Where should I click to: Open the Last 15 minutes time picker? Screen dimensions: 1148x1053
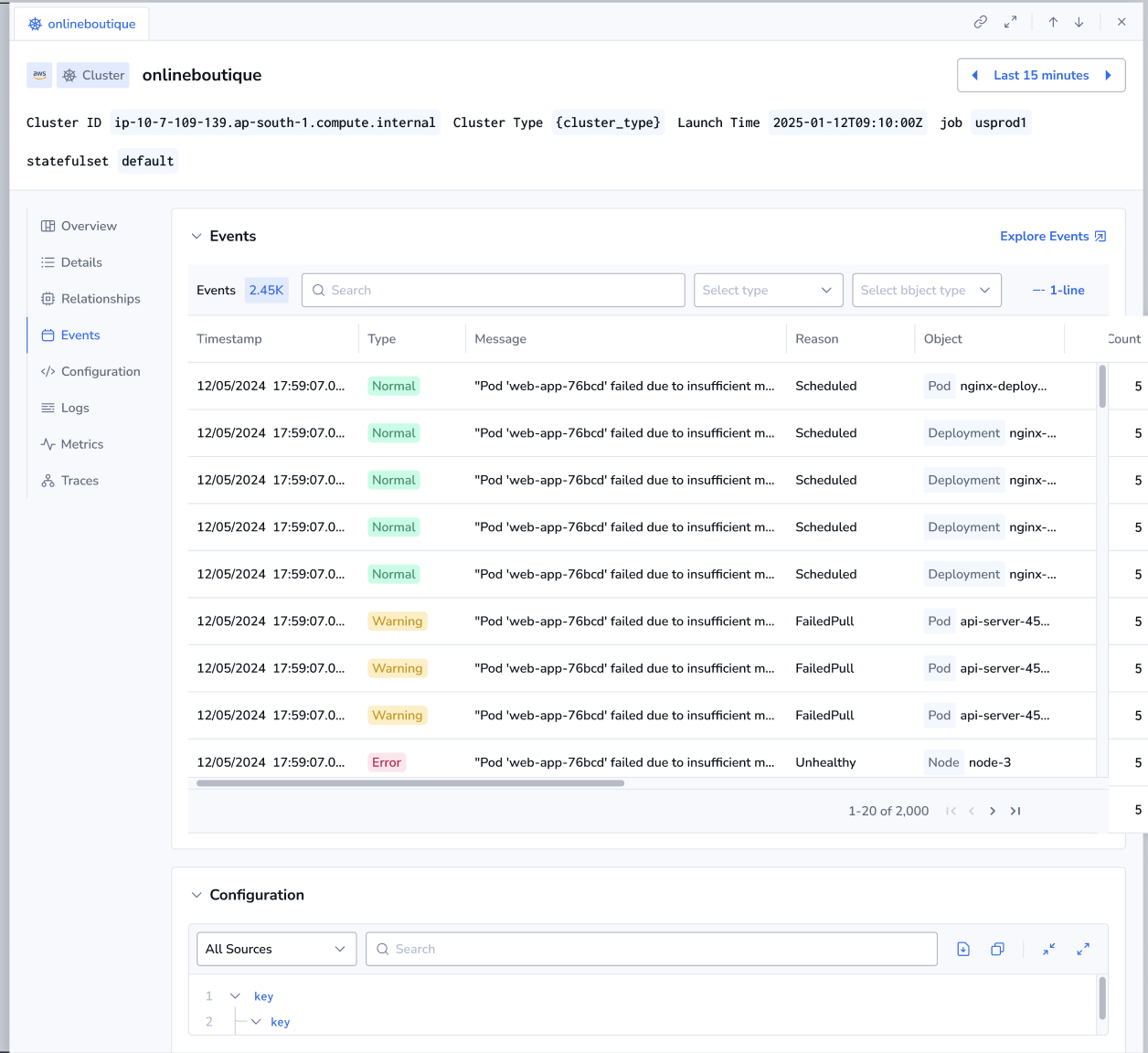tap(1041, 75)
